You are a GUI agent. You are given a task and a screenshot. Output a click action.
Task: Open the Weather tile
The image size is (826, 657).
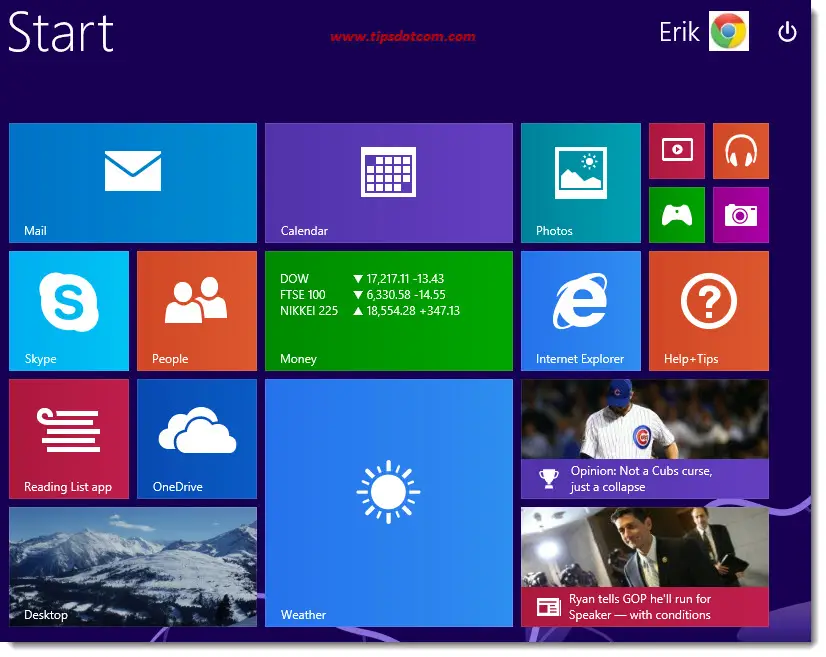click(x=389, y=503)
